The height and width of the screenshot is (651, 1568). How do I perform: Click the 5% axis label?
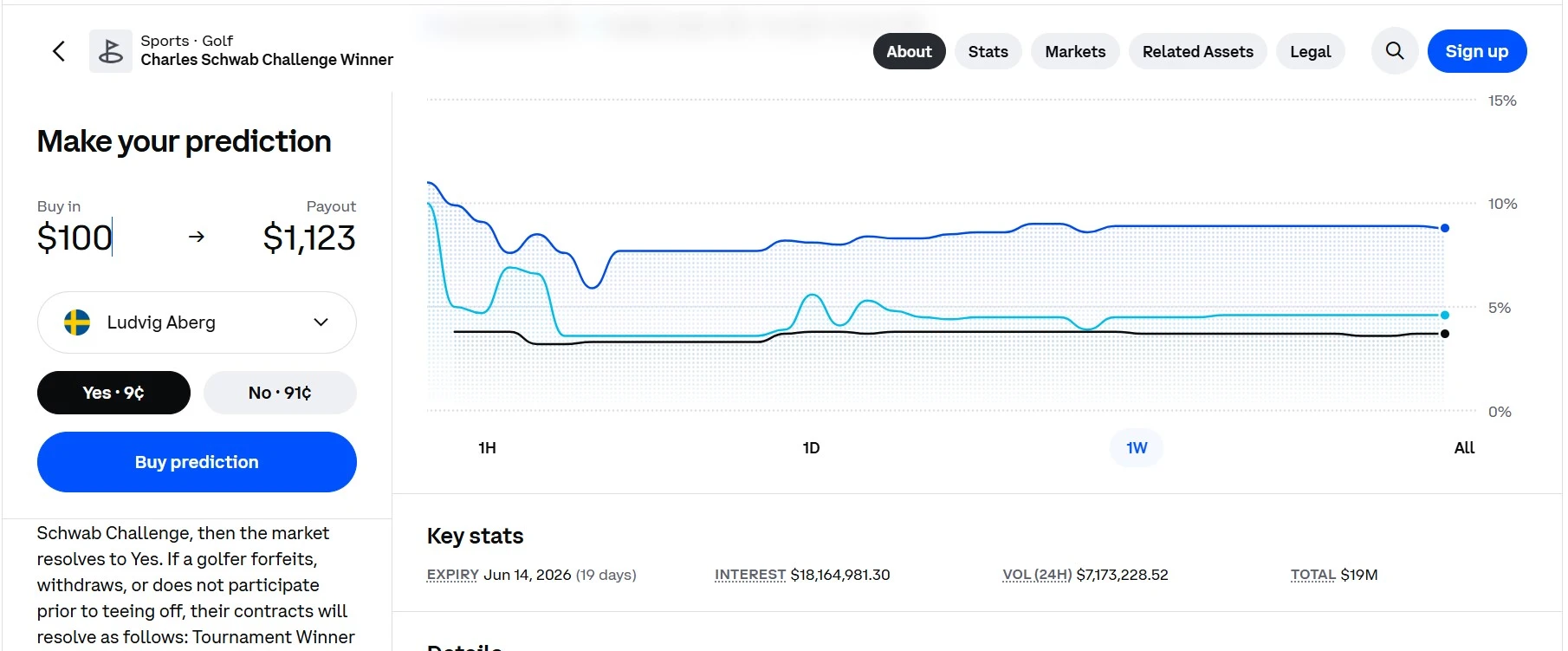point(1500,308)
